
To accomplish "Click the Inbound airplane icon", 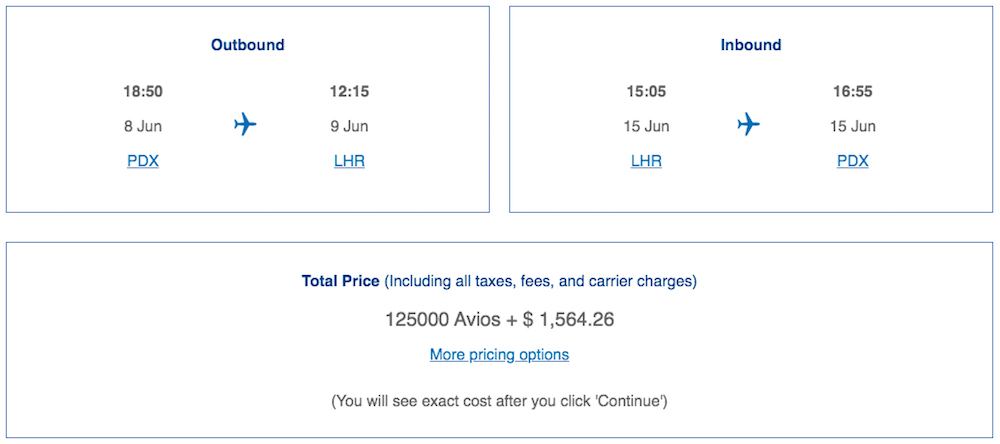I will tap(749, 124).
